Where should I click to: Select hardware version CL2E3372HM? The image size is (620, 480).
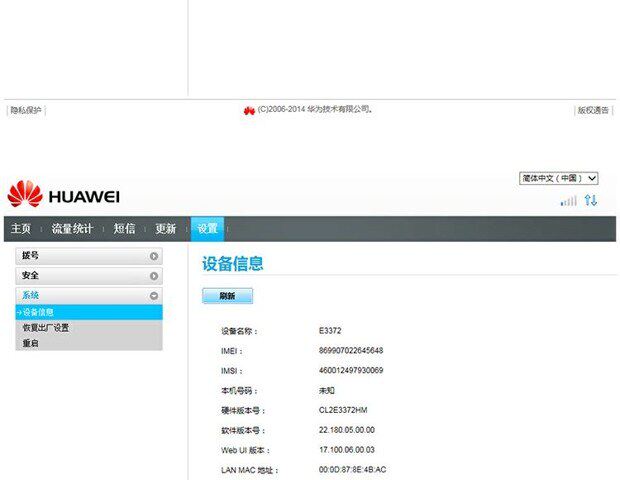coord(343,410)
